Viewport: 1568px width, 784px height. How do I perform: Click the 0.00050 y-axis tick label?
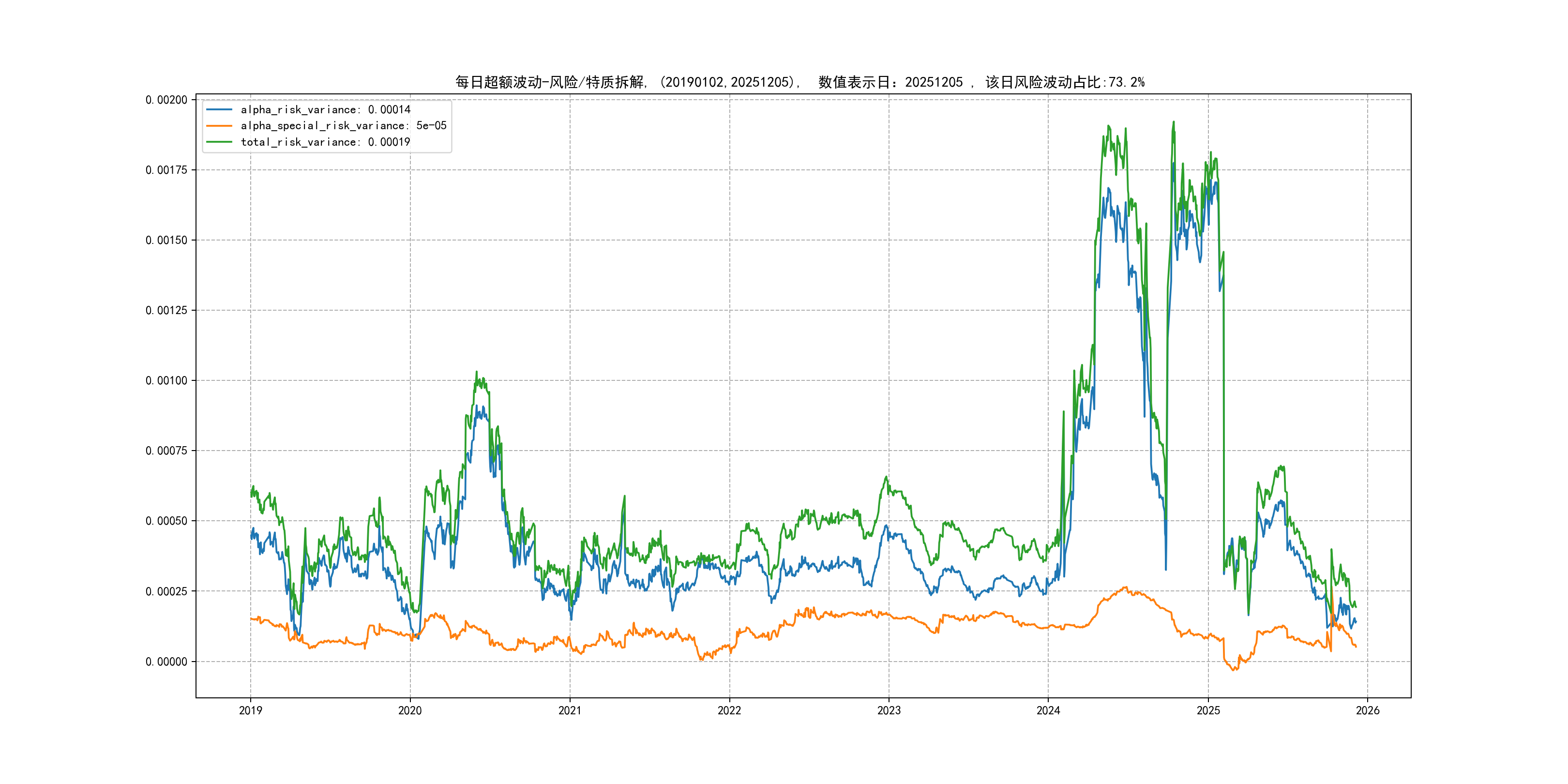166,521
